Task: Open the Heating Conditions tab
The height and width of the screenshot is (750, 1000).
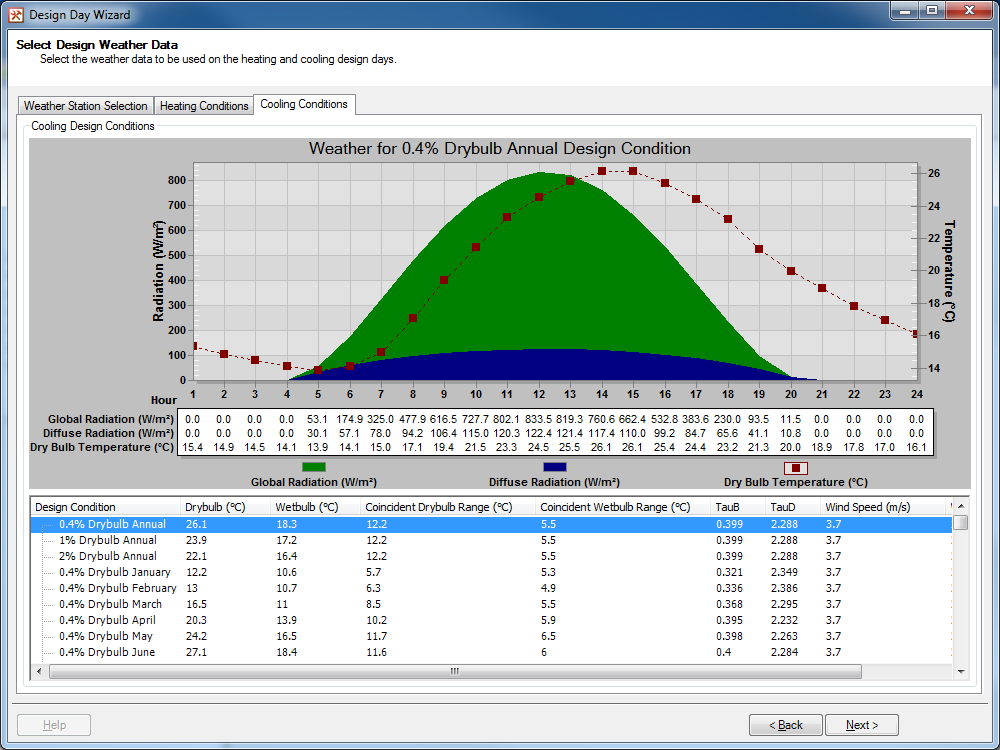Action: 204,106
